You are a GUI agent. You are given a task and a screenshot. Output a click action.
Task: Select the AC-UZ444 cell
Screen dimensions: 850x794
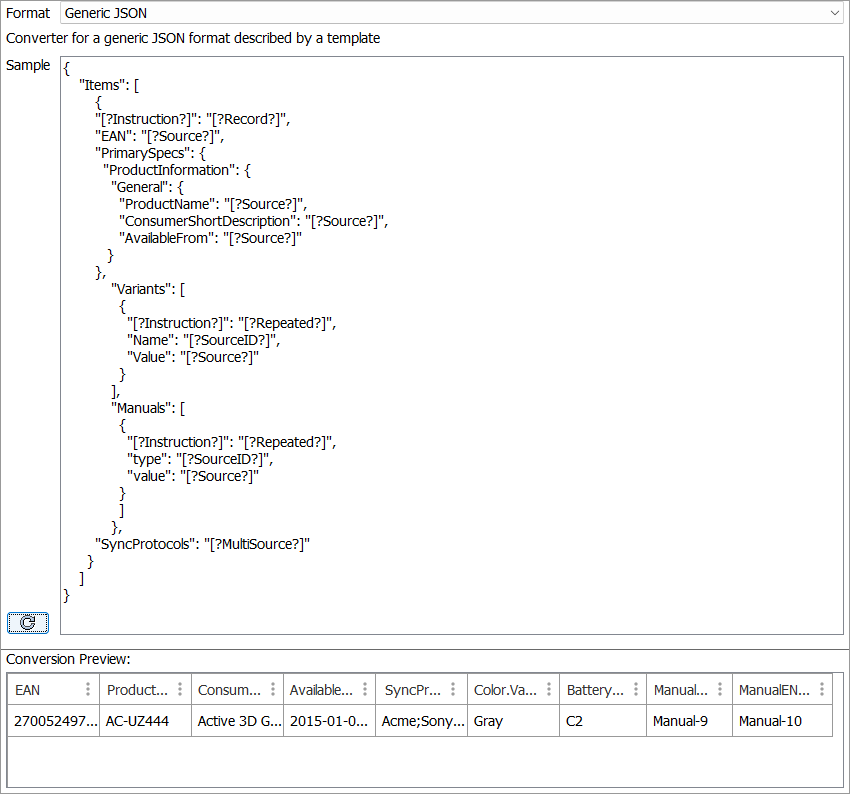(x=145, y=721)
